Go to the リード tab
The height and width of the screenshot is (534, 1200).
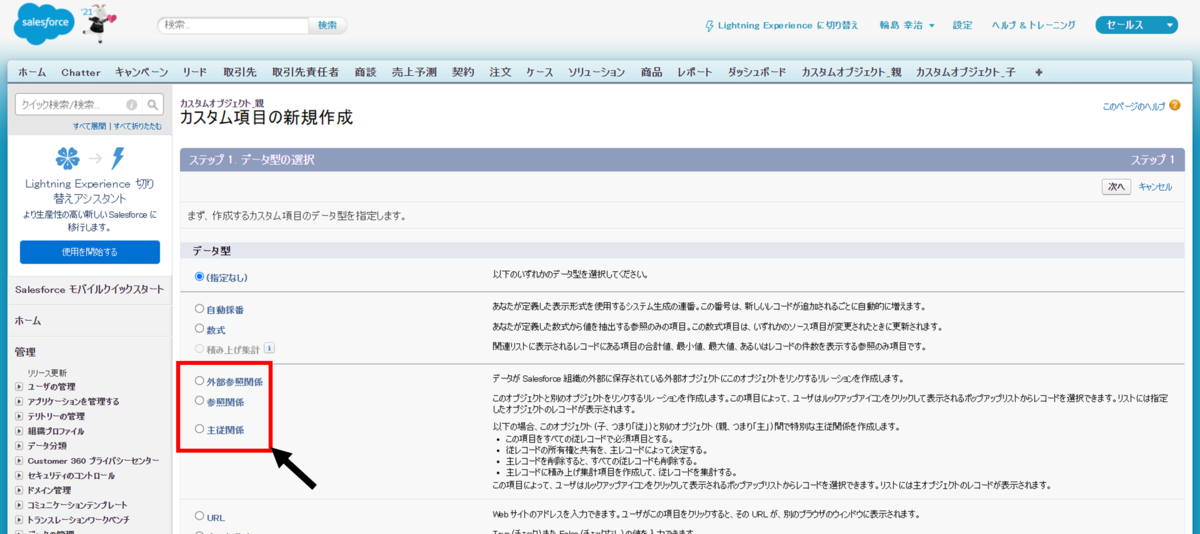tap(194, 72)
